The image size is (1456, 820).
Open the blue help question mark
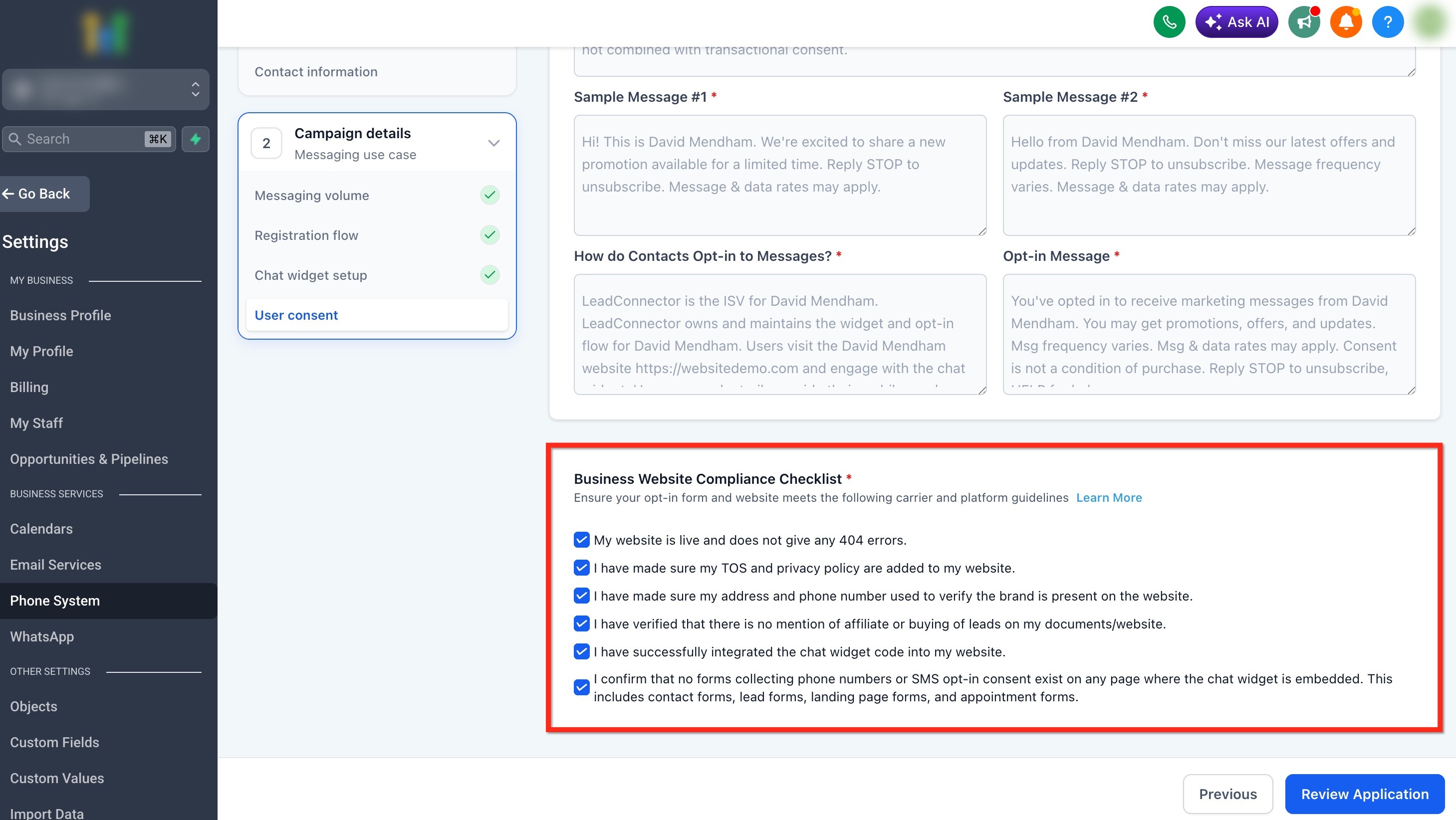click(1388, 22)
